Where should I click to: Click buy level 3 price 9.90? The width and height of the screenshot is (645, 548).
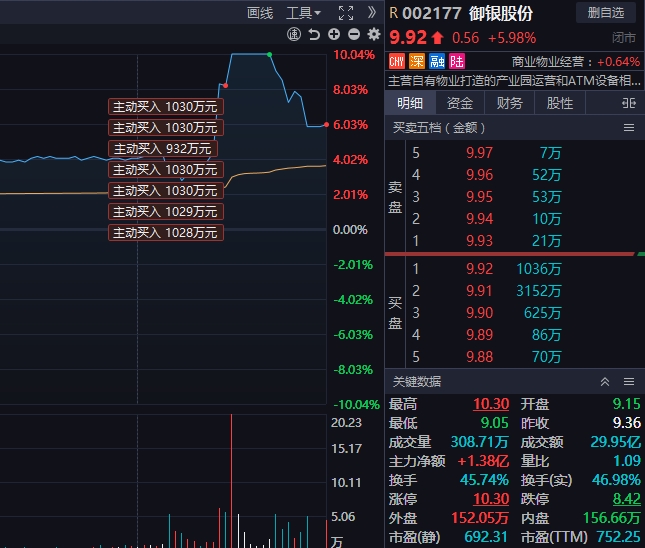[x=479, y=313]
